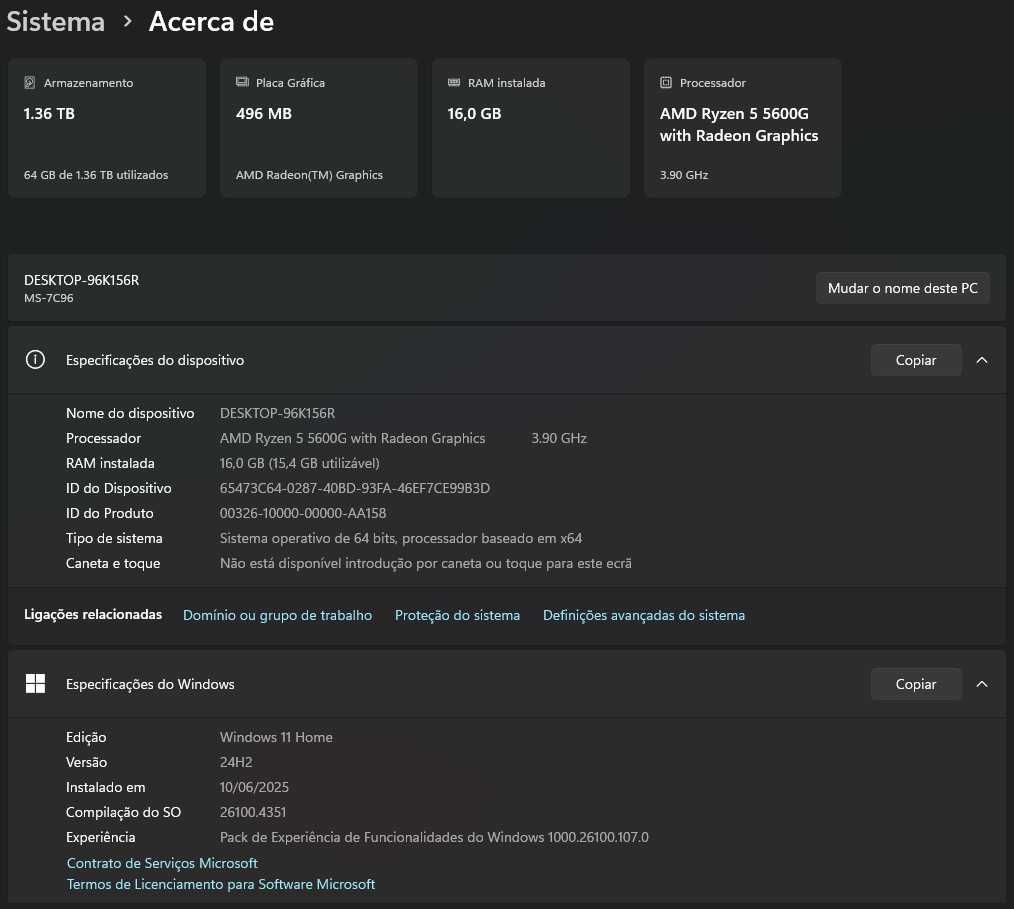Collapse the Especificações do Windows section chevron
This screenshot has width=1014, height=909.
click(982, 684)
